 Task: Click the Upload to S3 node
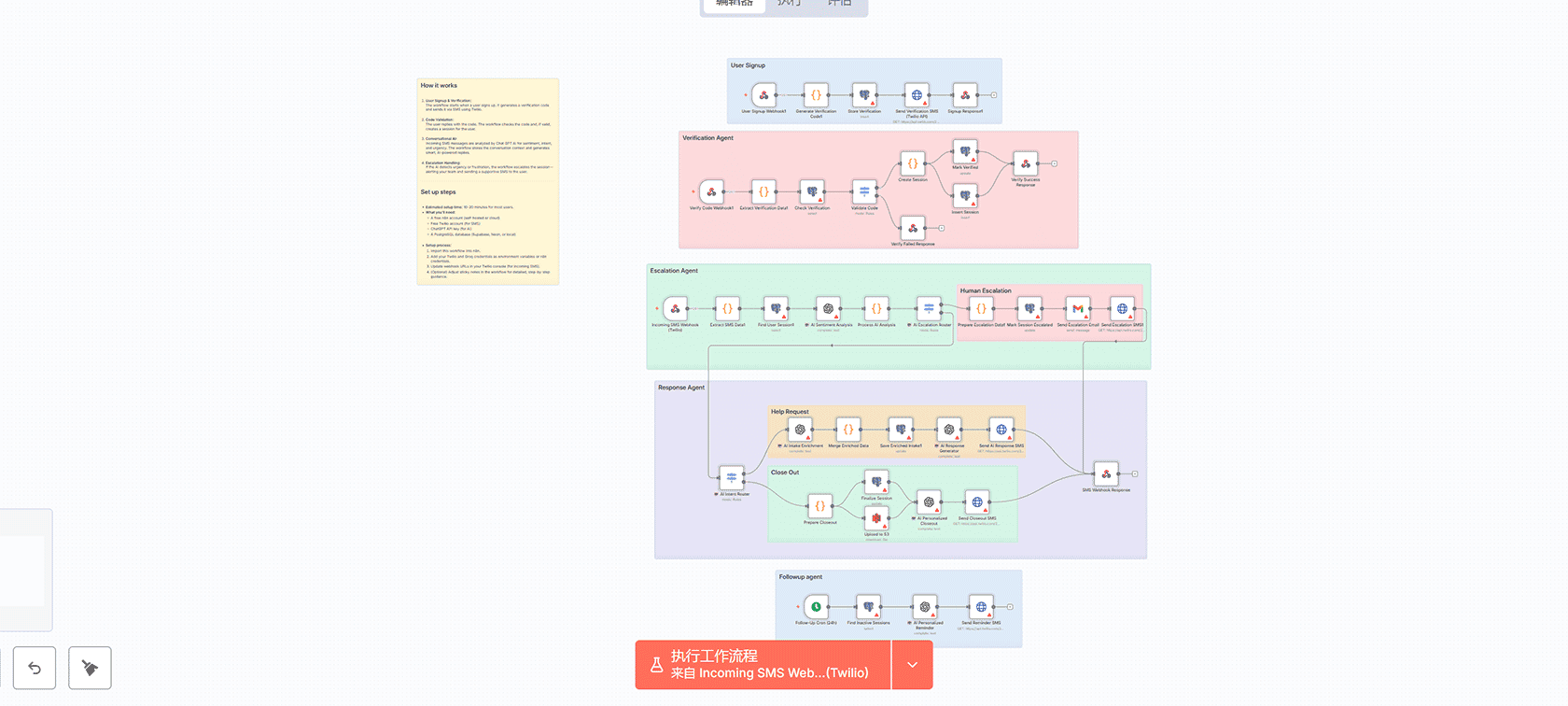click(876, 518)
